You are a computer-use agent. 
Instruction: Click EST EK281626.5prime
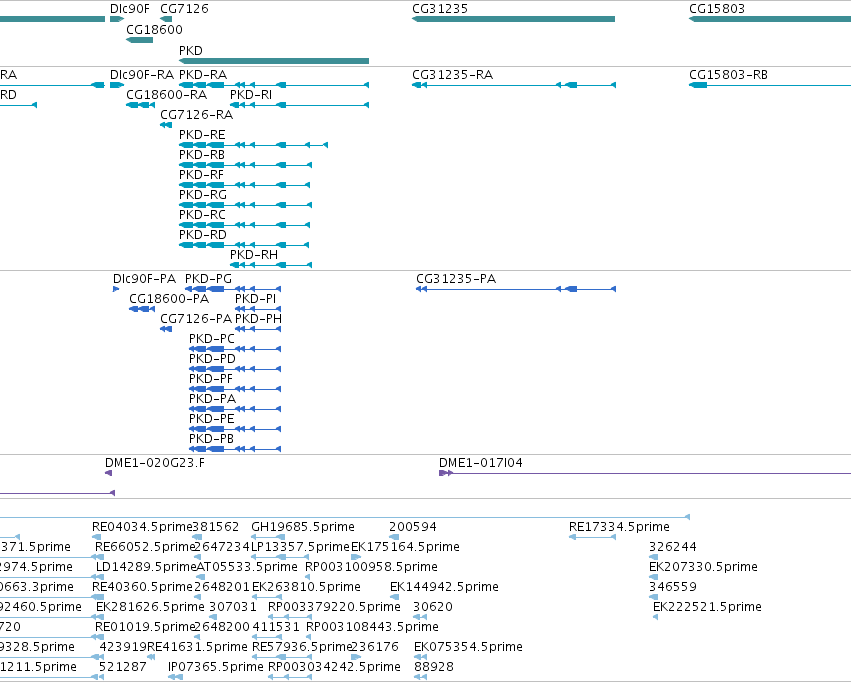[x=150, y=607]
